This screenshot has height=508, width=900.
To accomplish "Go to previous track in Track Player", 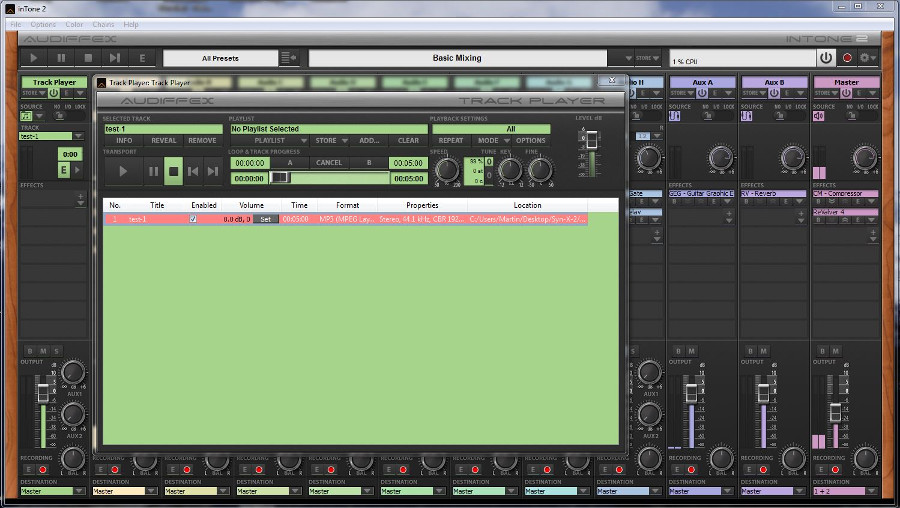I will coord(193,171).
